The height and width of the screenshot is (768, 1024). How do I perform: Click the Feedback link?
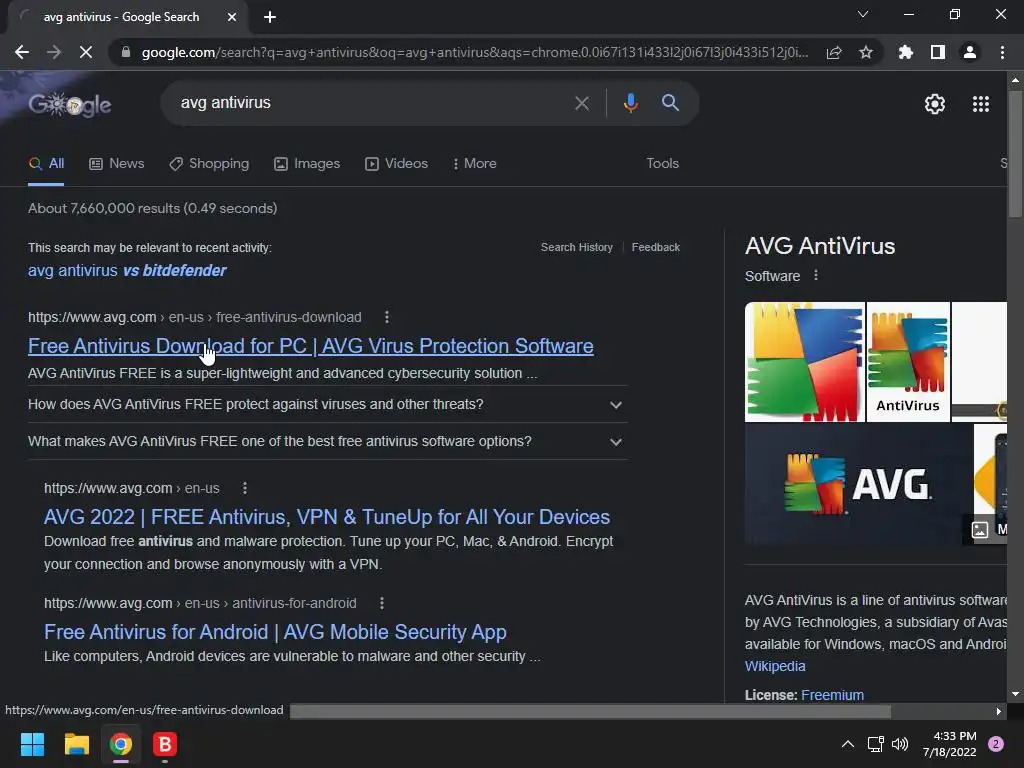coord(656,247)
